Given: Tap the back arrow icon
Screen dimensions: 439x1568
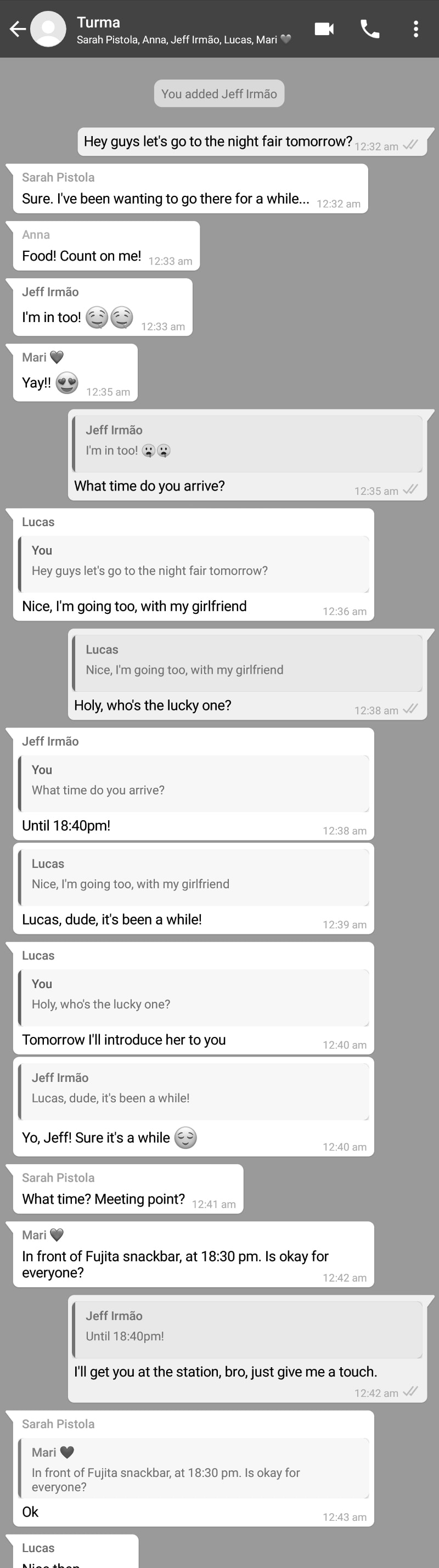Looking at the screenshot, I should point(17,29).
